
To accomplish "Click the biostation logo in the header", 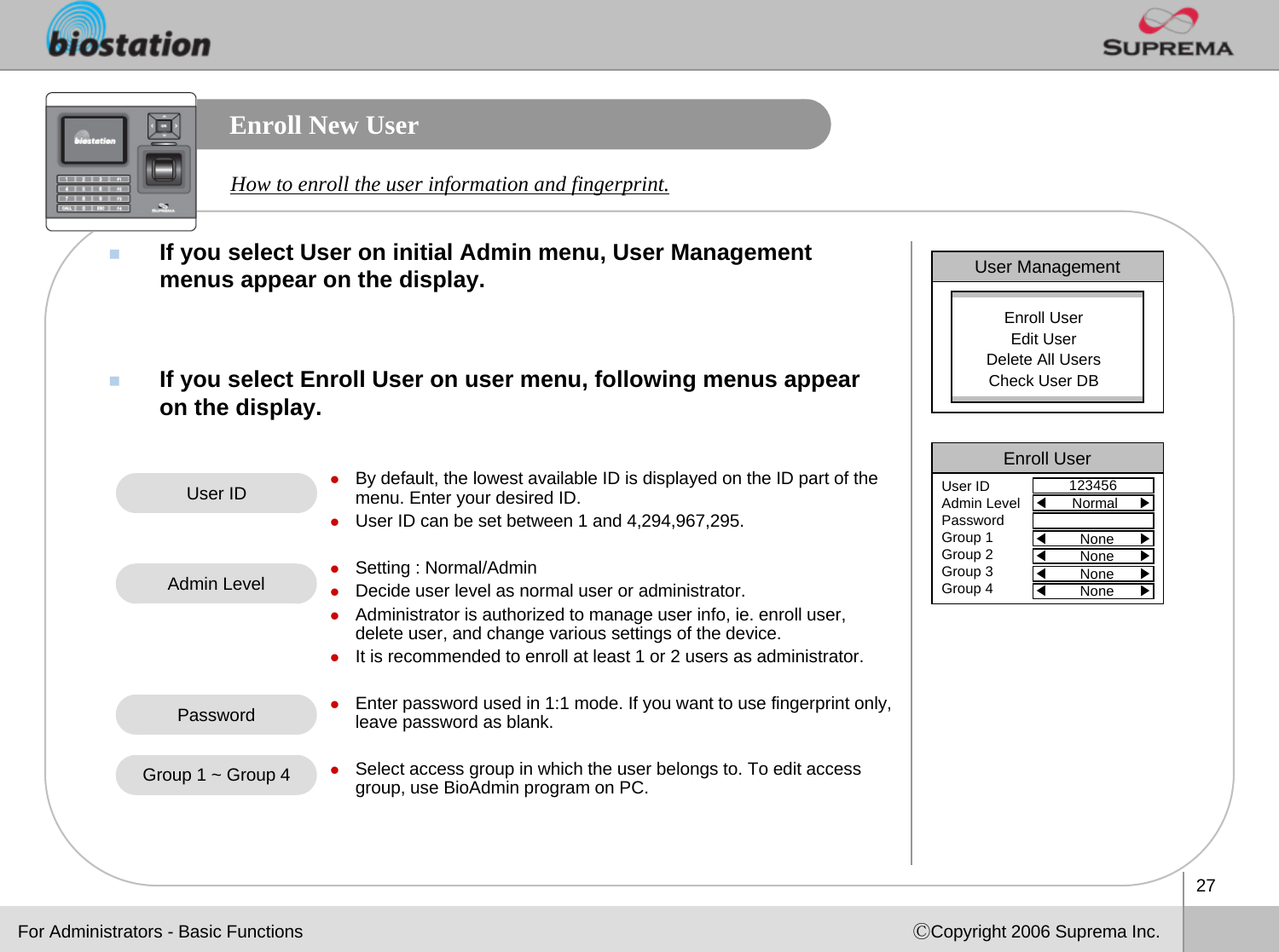I will coord(128,32).
